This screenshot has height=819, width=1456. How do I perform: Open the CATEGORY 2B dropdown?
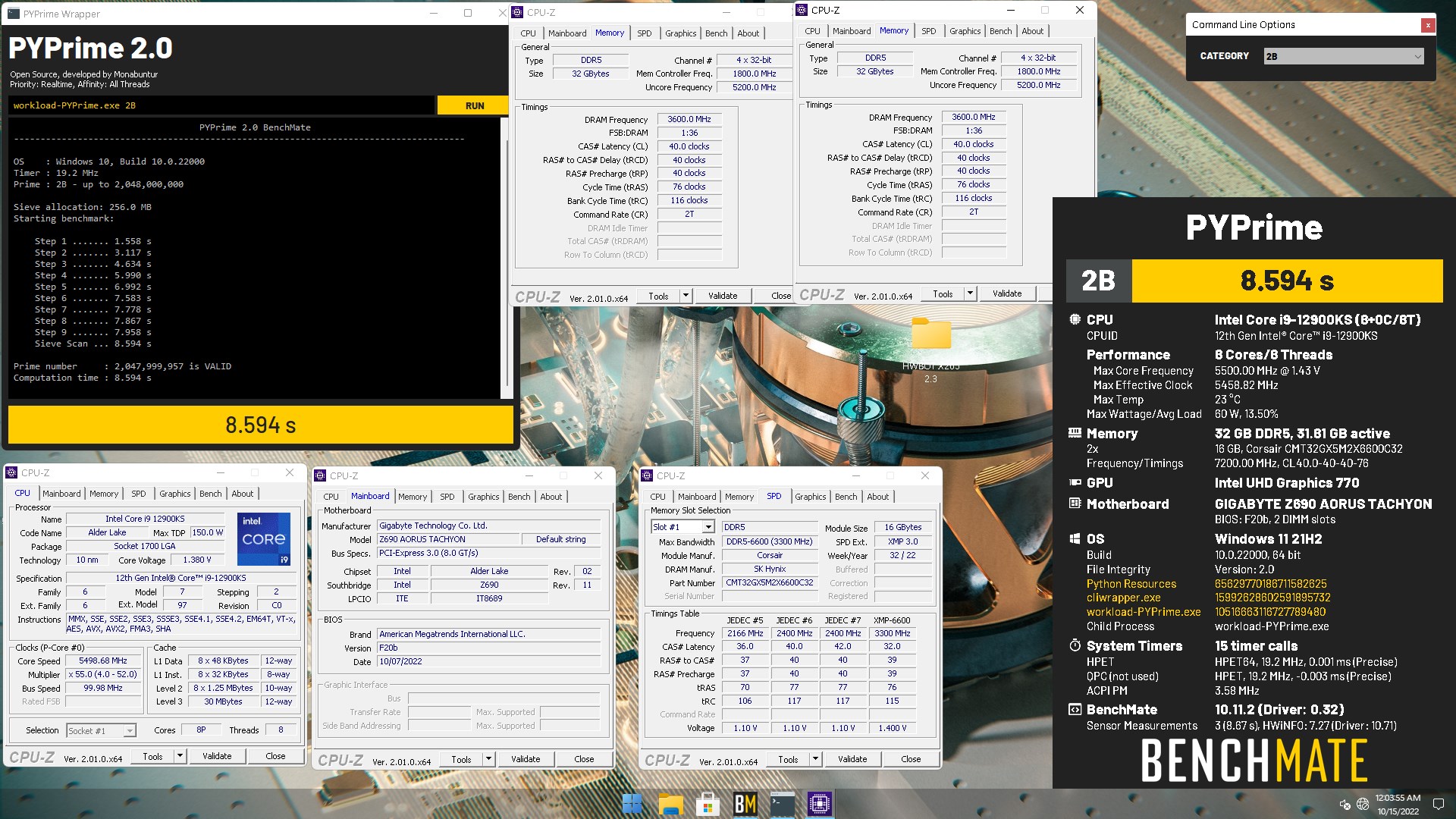pos(1344,56)
